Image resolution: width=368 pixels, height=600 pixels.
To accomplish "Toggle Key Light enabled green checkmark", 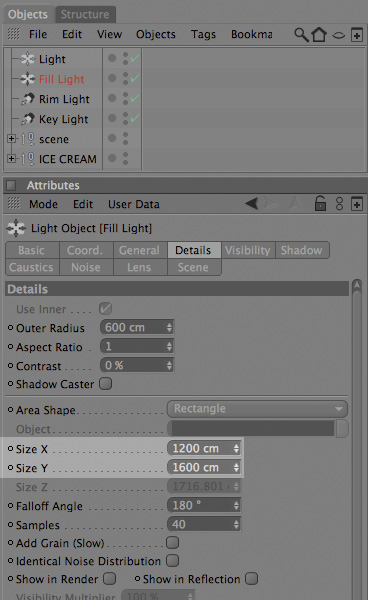I will pos(135,119).
